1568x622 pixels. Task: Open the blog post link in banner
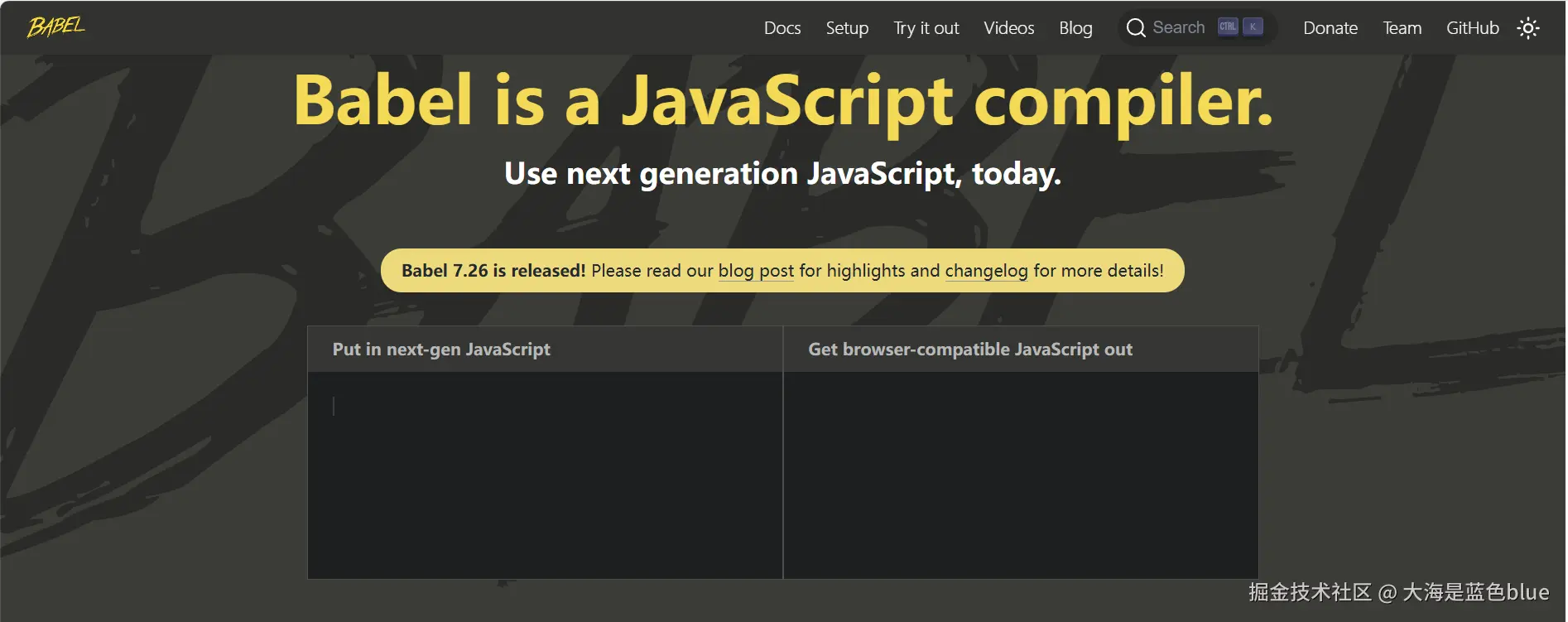tap(756, 271)
